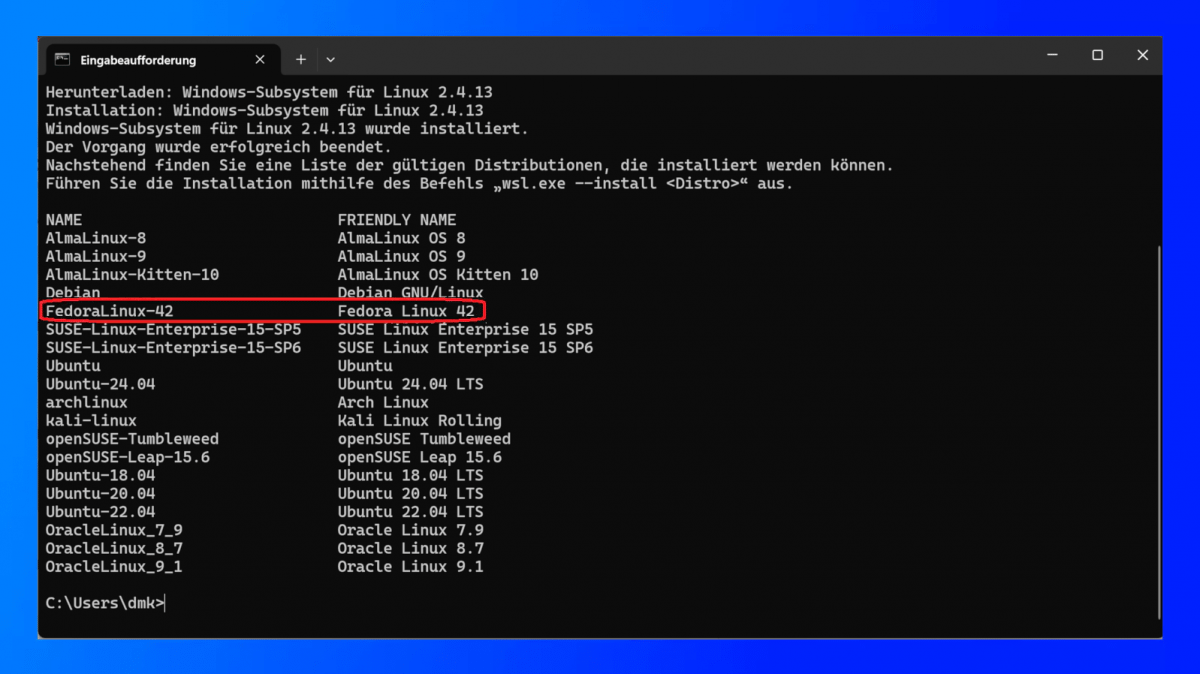1200x674 pixels.
Task: Click the 'FRIENDLY NAME' column header text
Action: (396, 220)
